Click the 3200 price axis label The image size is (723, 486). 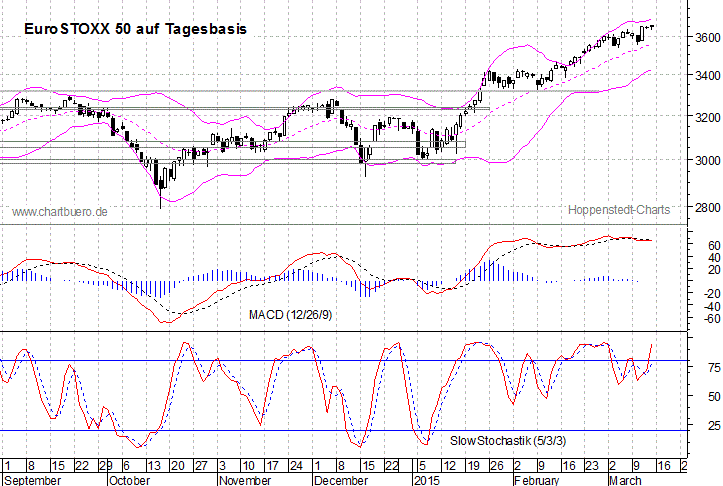(707, 118)
